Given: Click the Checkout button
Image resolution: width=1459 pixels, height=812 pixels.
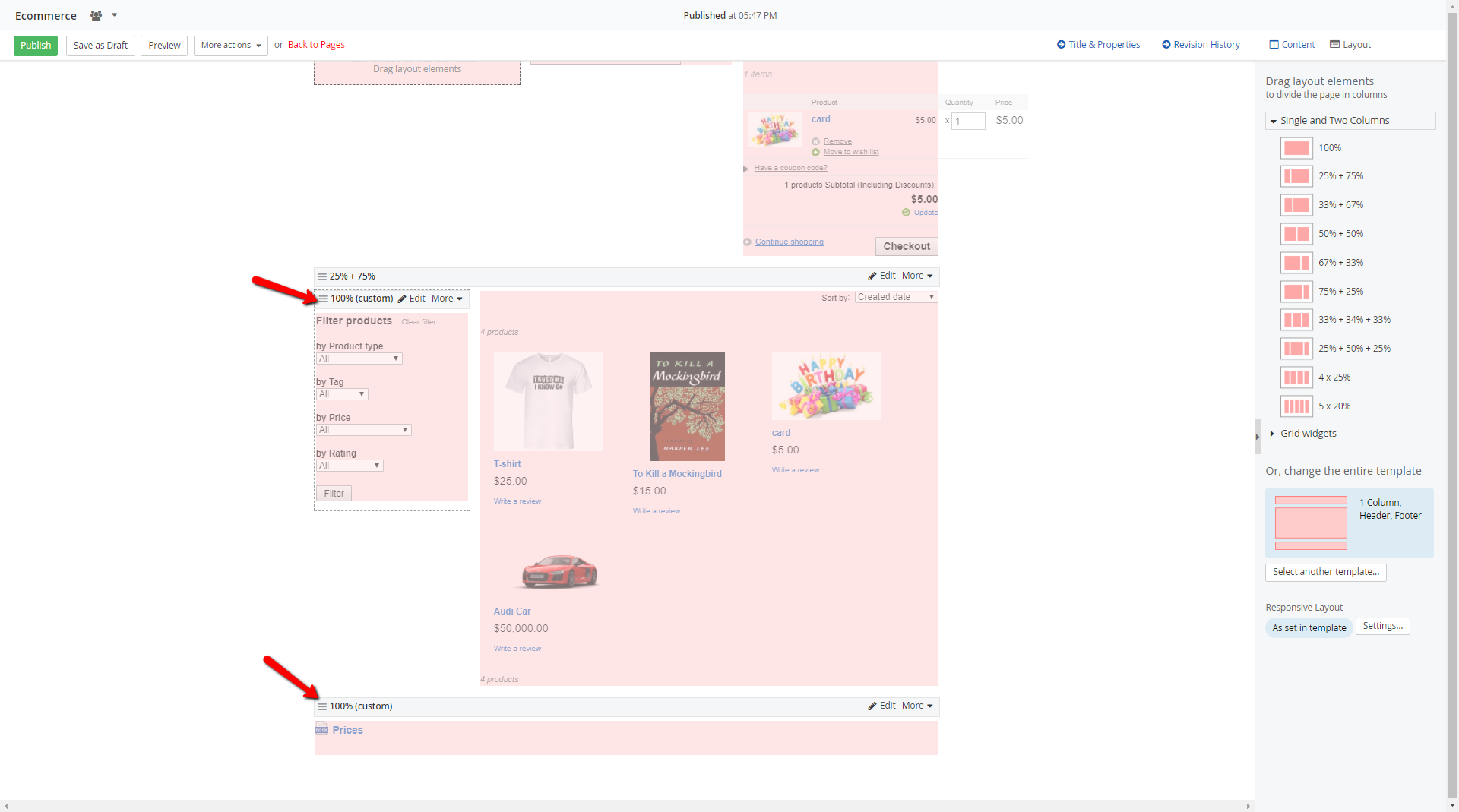Looking at the screenshot, I should [x=907, y=247].
